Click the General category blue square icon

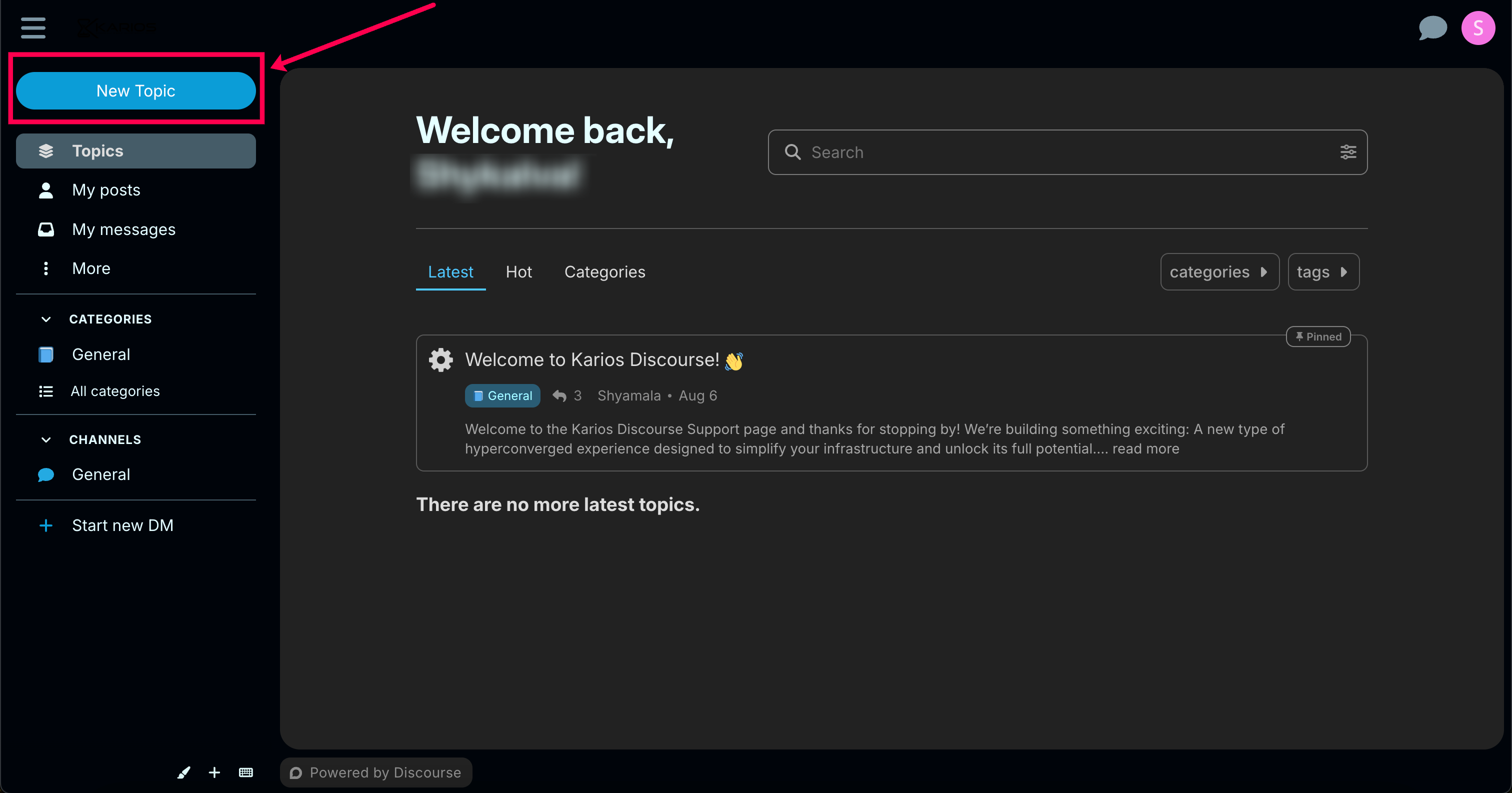[46, 354]
